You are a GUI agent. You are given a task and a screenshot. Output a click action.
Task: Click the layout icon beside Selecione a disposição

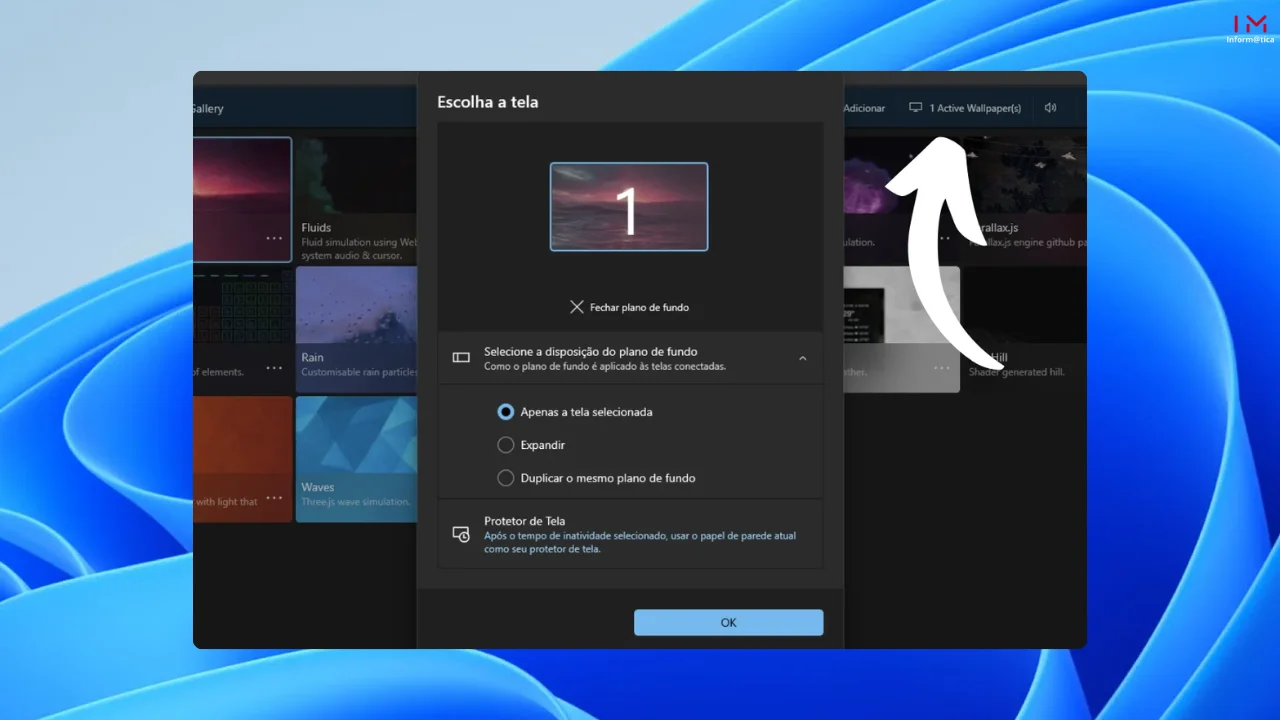(x=461, y=357)
